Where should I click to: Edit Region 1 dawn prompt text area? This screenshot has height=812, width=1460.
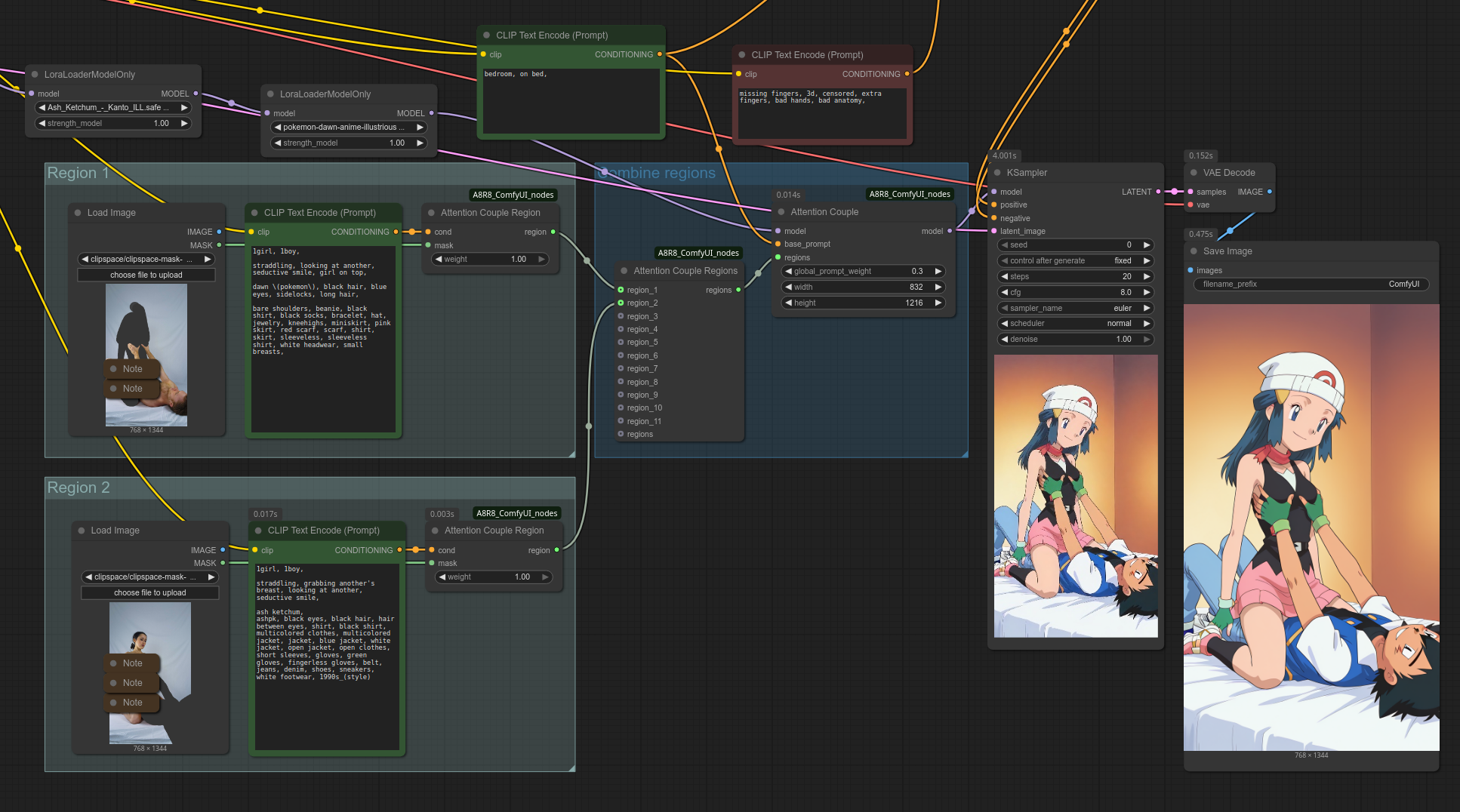tap(323, 339)
